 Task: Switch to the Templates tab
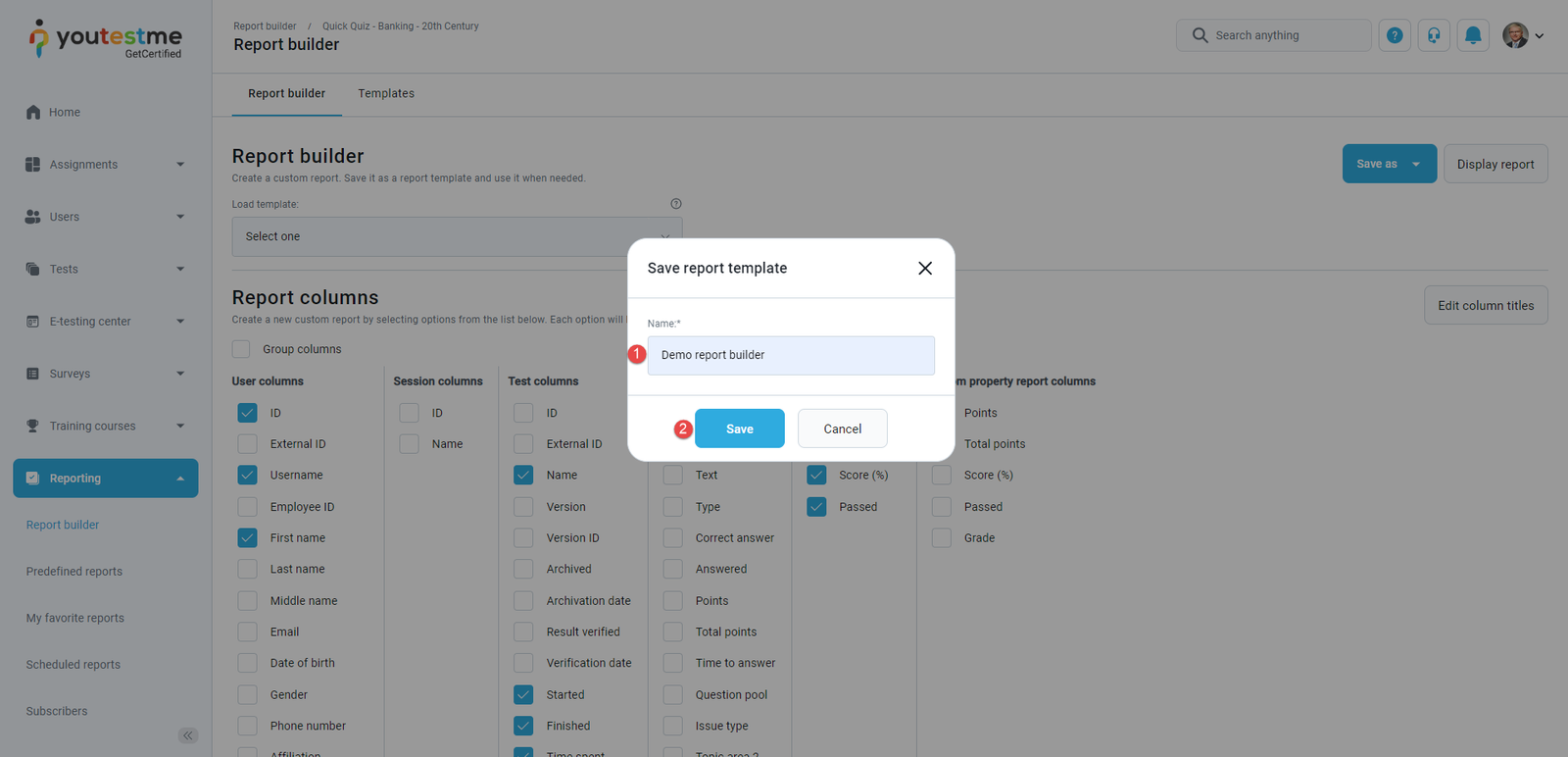click(386, 94)
